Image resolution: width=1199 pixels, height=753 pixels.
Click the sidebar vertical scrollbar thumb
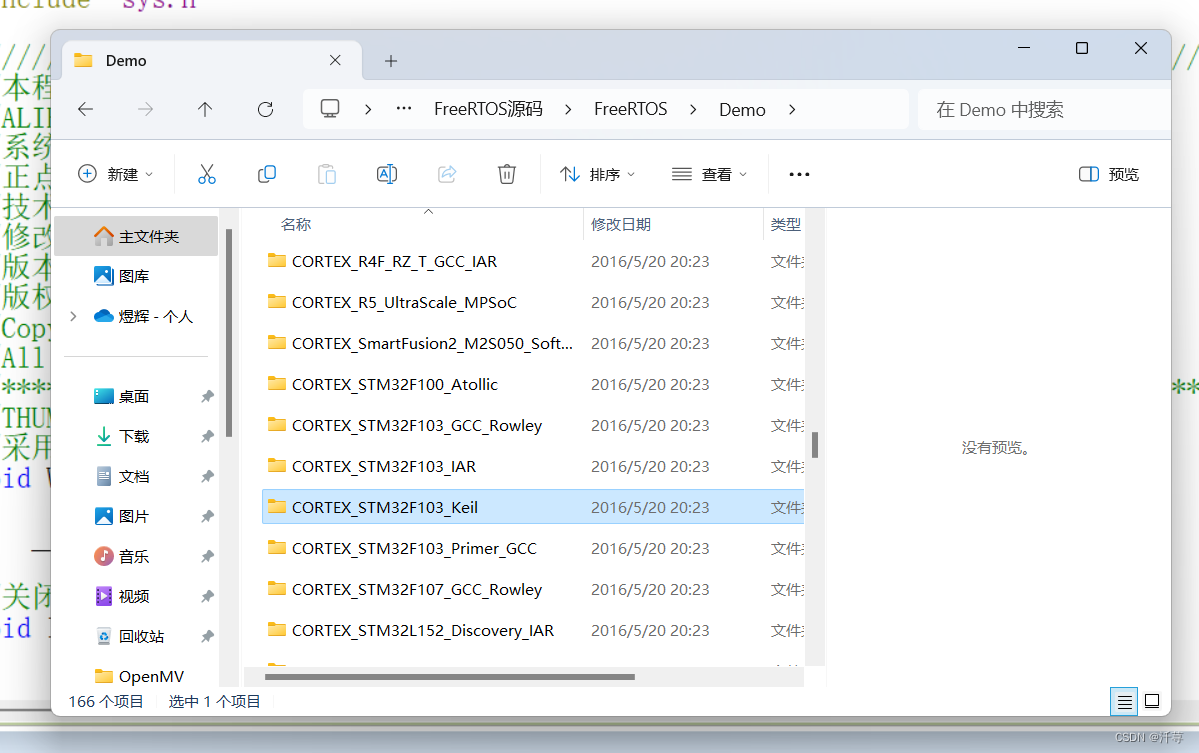click(x=229, y=333)
